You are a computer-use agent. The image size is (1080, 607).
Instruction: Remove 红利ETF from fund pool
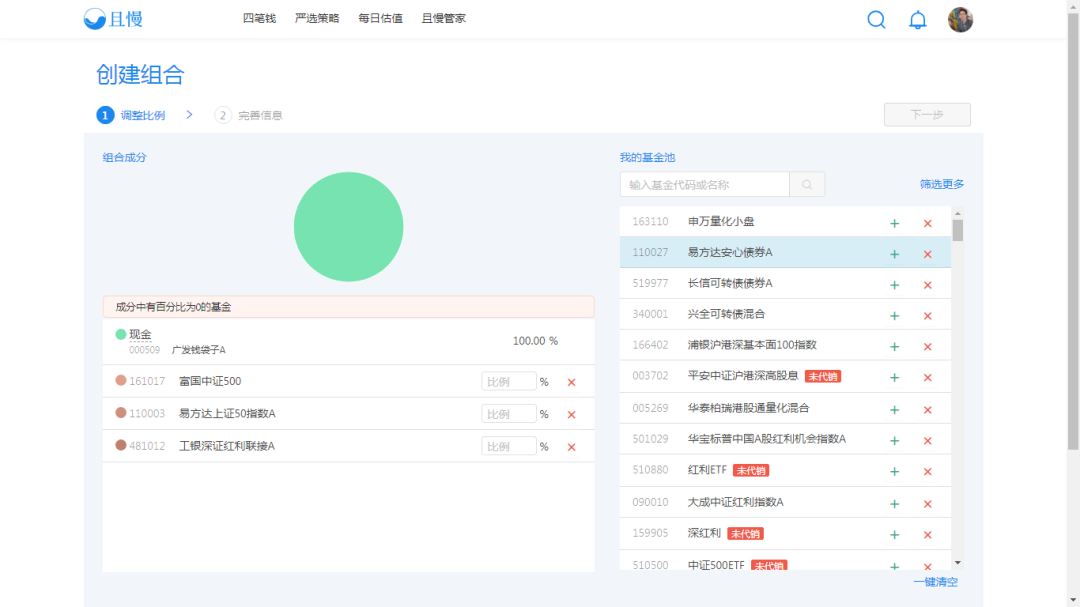tap(927, 471)
